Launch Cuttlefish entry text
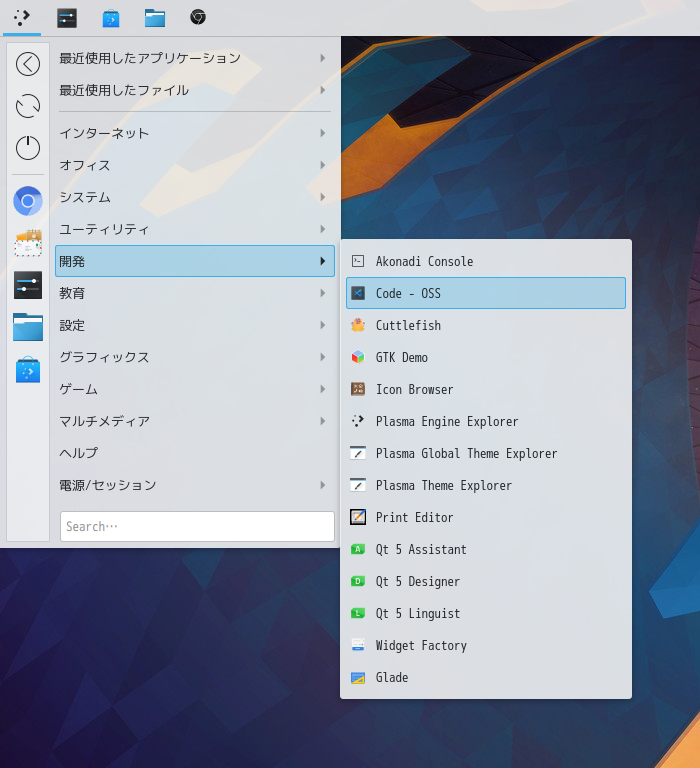The height and width of the screenshot is (768, 700). pyautogui.click(x=409, y=325)
